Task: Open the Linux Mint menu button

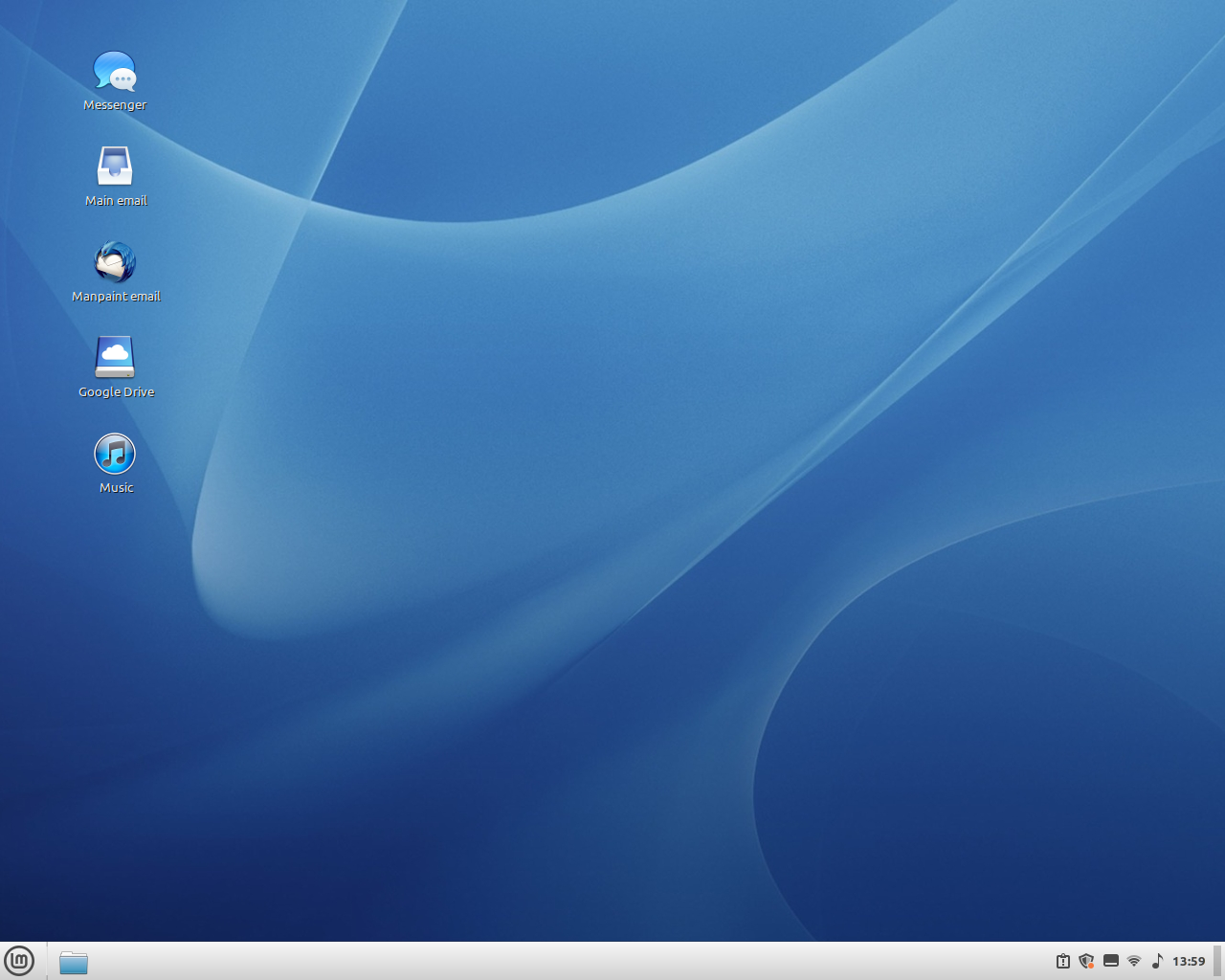Action: [x=19, y=961]
